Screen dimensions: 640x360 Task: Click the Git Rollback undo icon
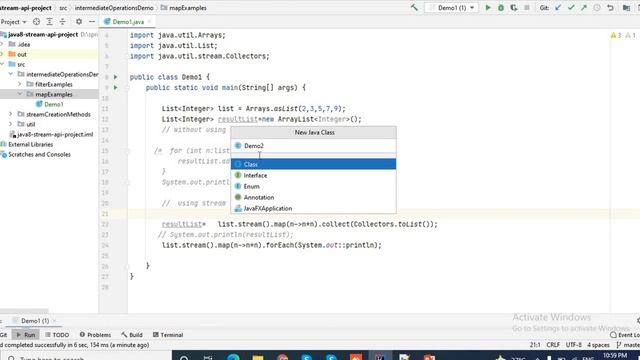[x=610, y=7]
